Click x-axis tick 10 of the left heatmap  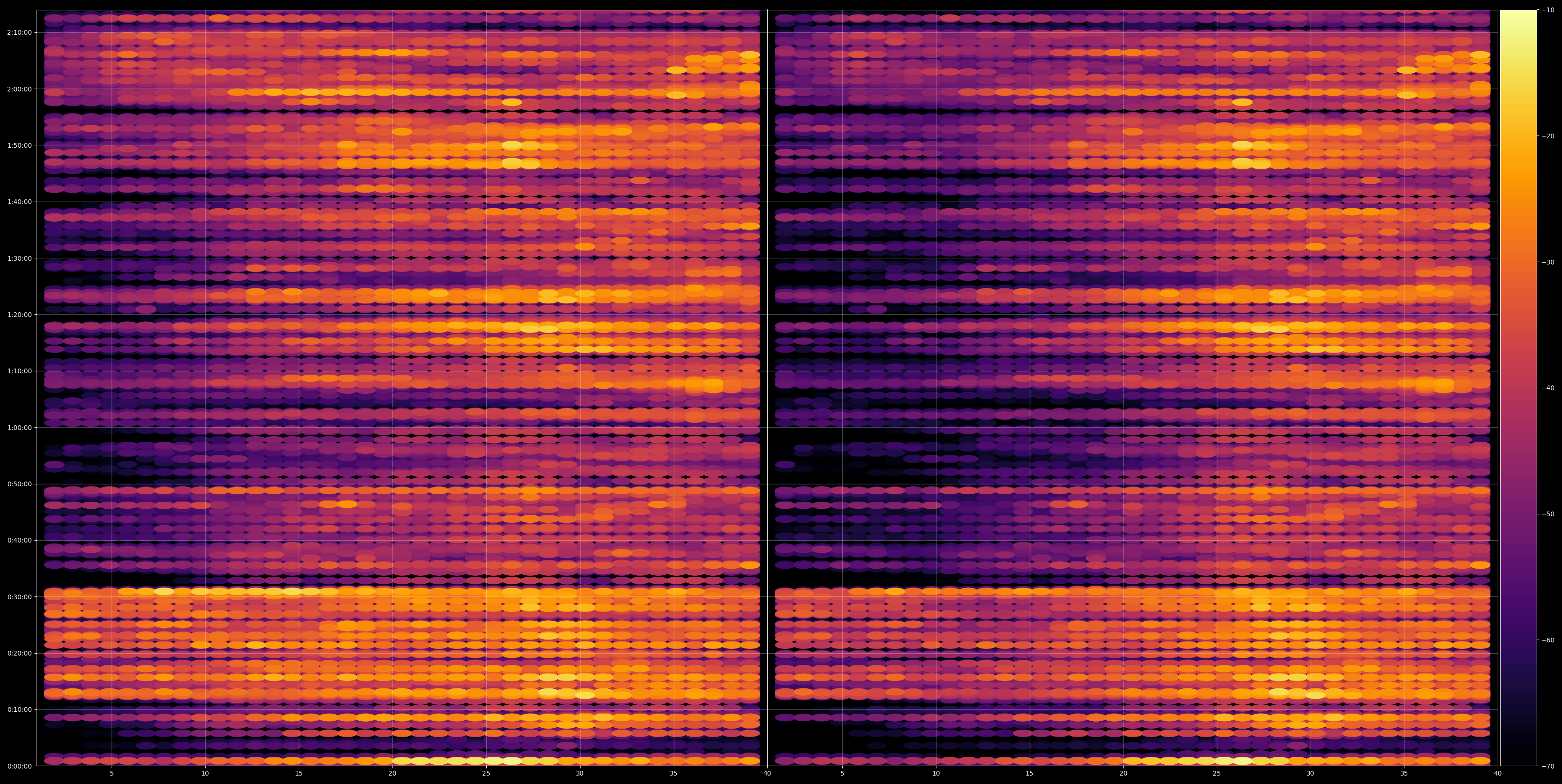tap(205, 774)
